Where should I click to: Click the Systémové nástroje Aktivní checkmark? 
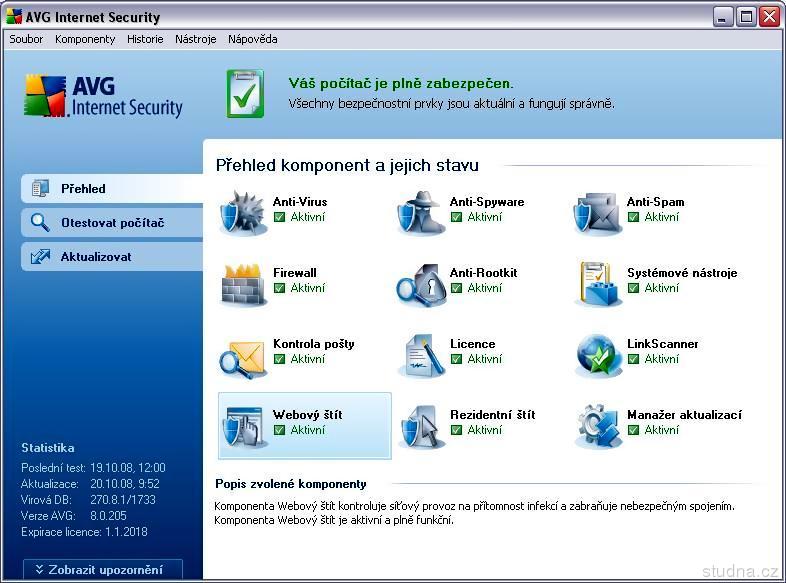(634, 288)
